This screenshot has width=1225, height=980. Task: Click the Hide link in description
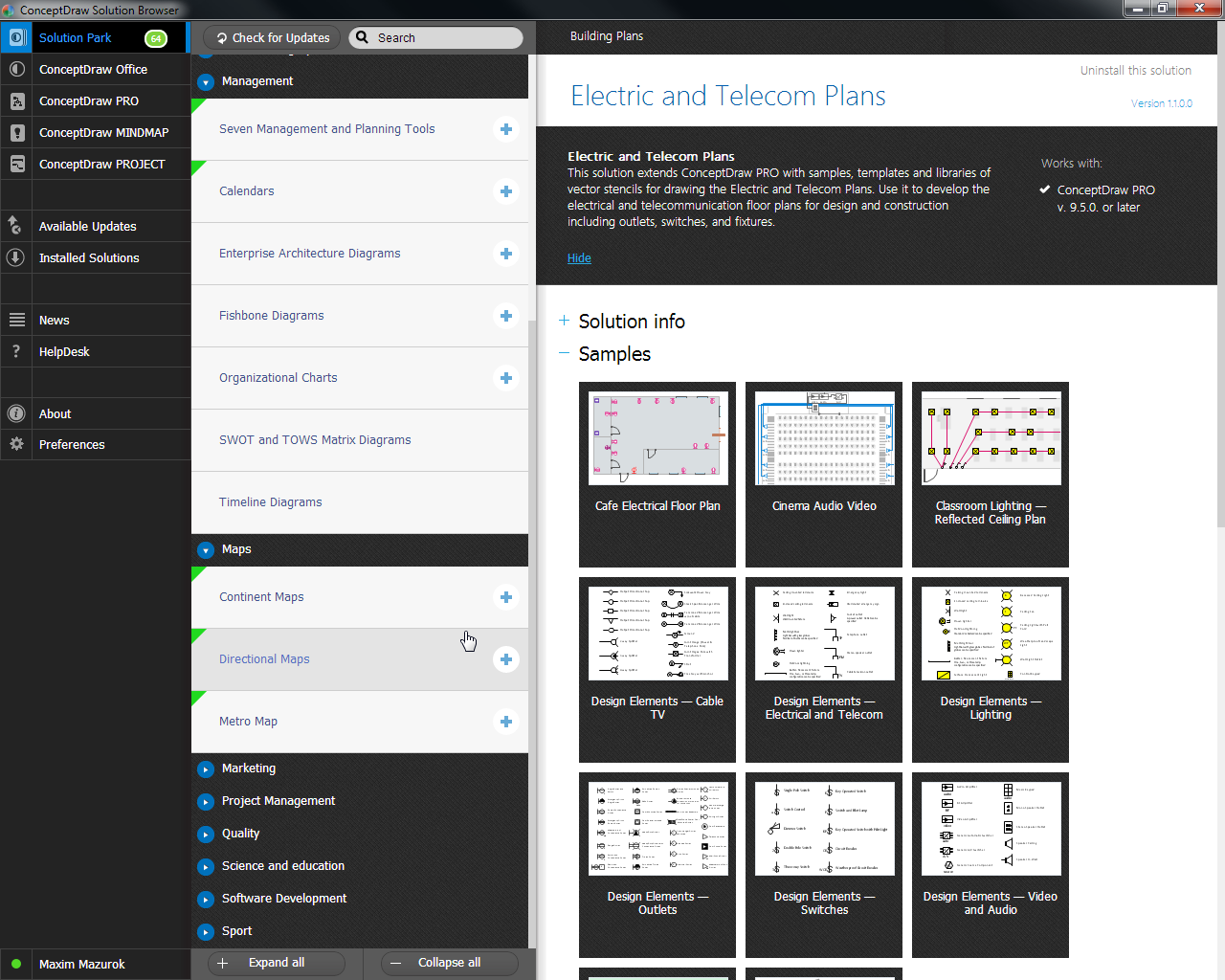(x=579, y=258)
